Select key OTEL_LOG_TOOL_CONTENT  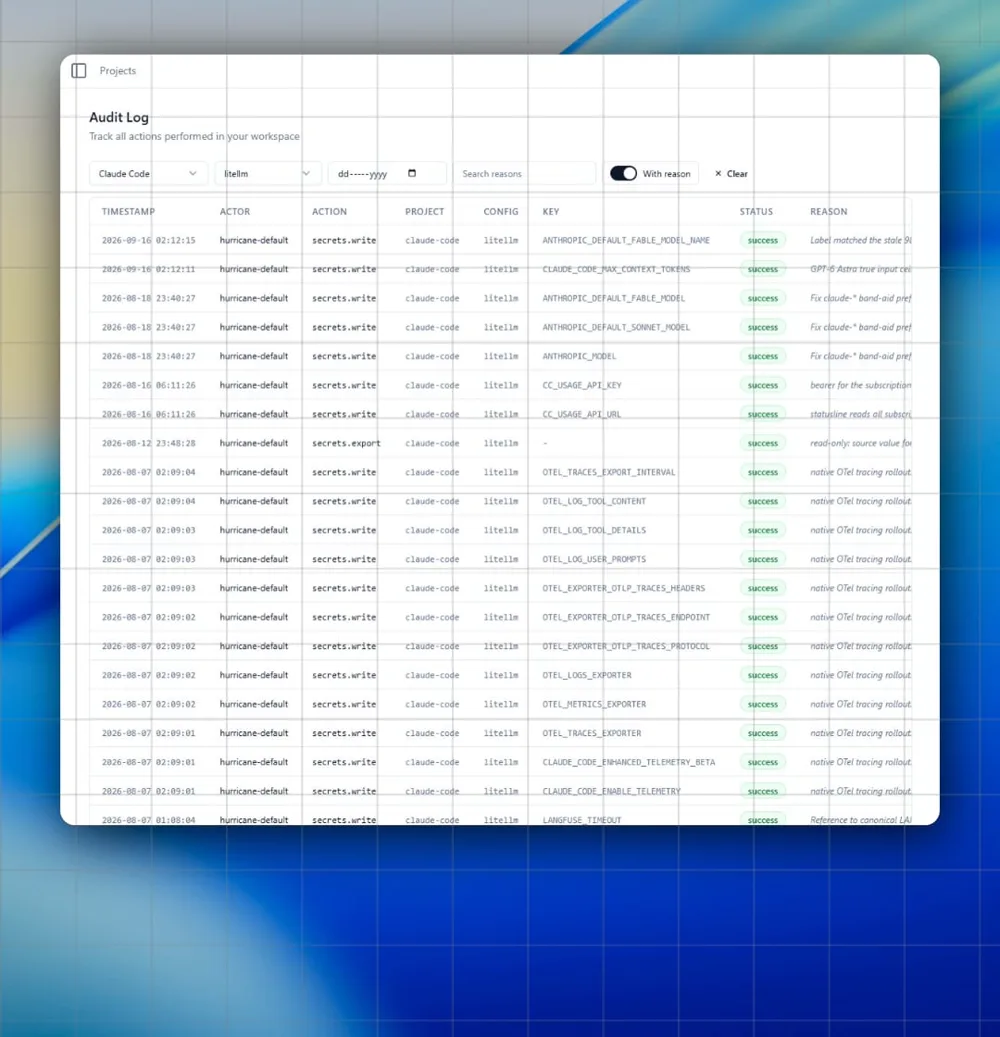(x=594, y=501)
